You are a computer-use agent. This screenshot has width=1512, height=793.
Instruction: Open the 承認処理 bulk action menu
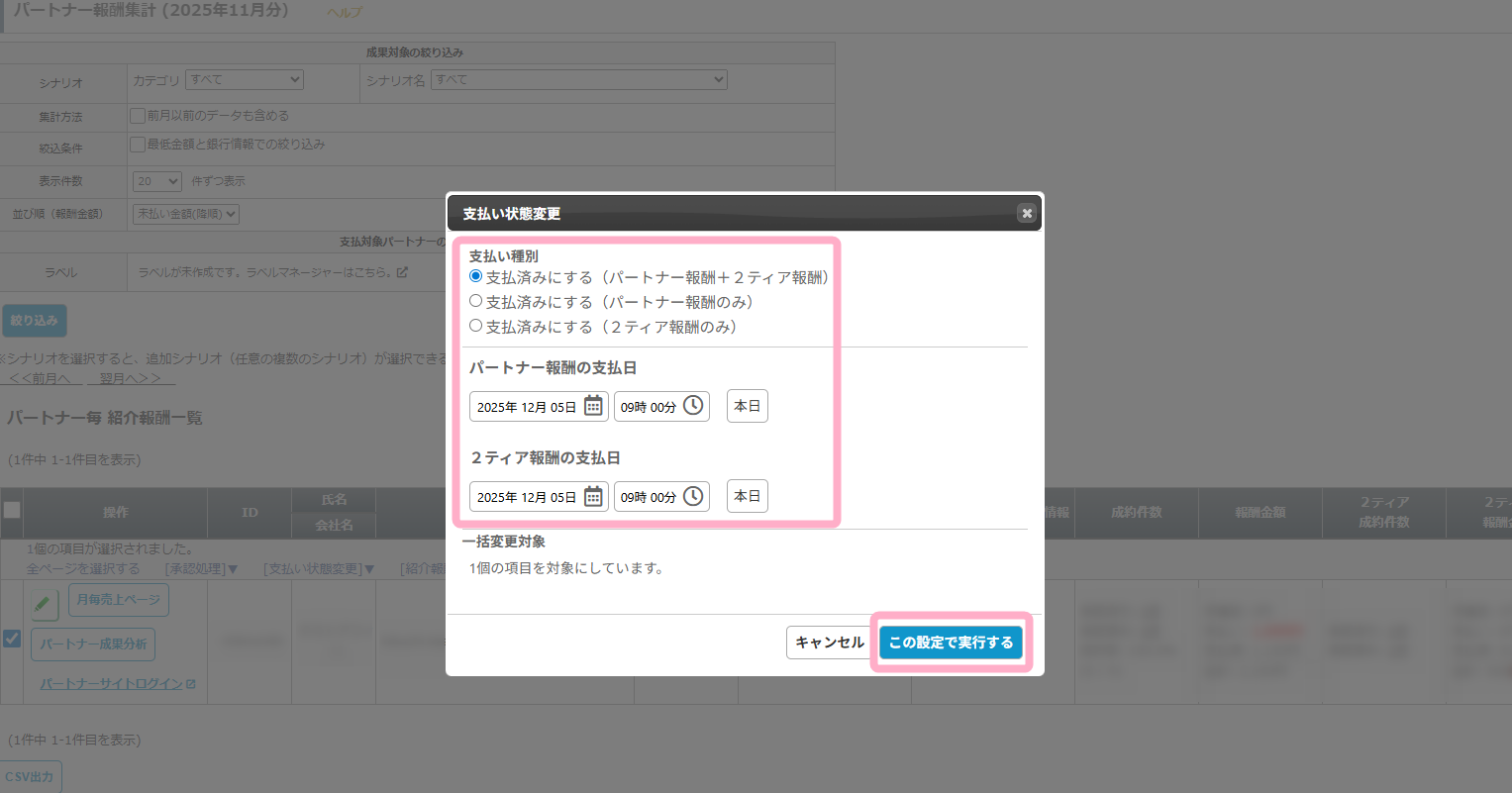201,569
